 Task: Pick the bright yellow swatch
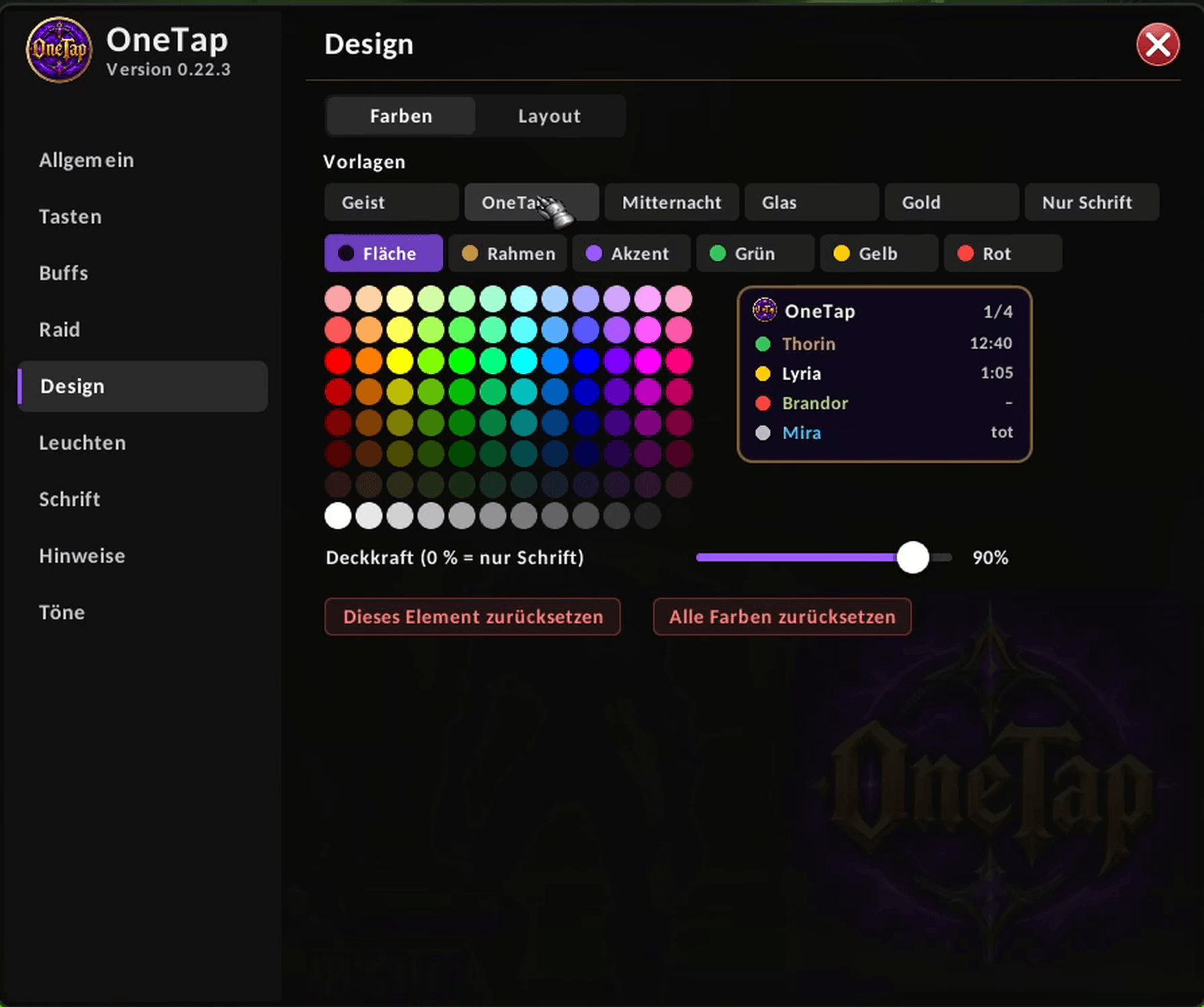tap(400, 361)
